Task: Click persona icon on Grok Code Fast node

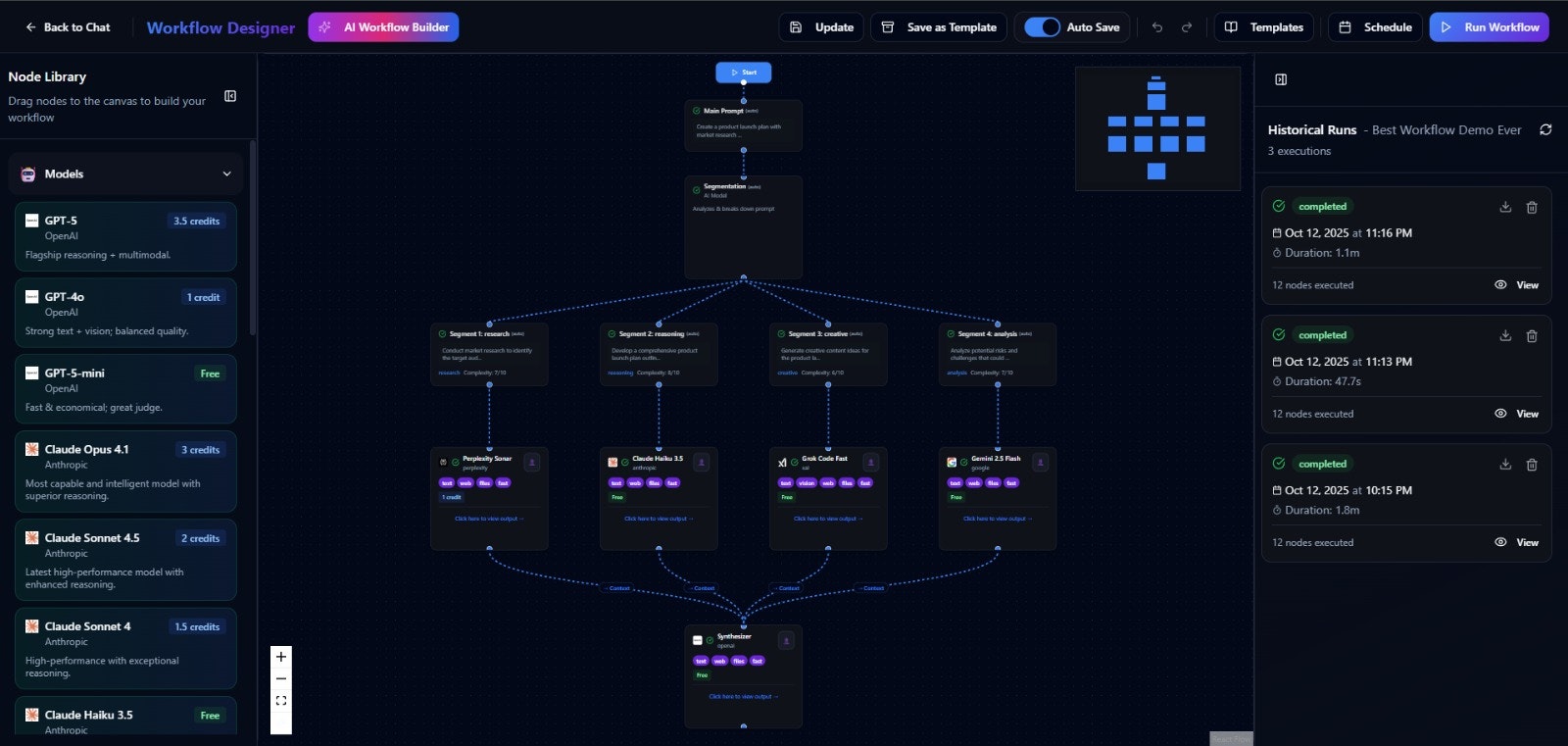Action: [871, 462]
